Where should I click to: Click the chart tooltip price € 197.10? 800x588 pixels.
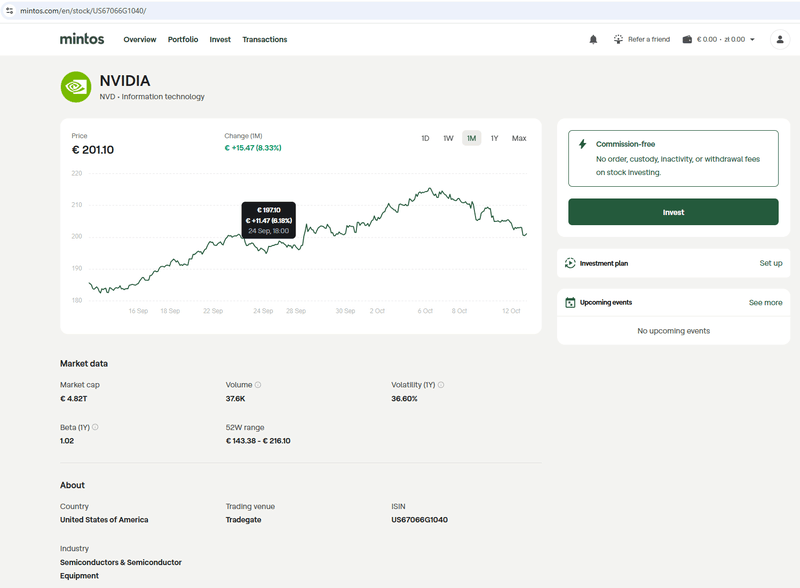(268, 210)
